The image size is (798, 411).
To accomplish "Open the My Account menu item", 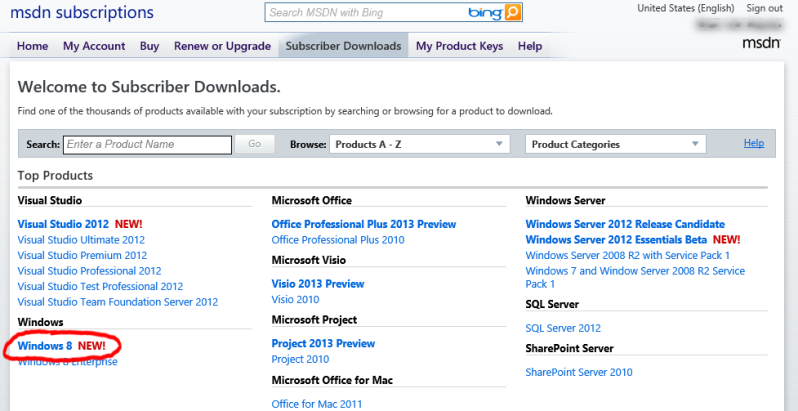I will click(x=94, y=46).
